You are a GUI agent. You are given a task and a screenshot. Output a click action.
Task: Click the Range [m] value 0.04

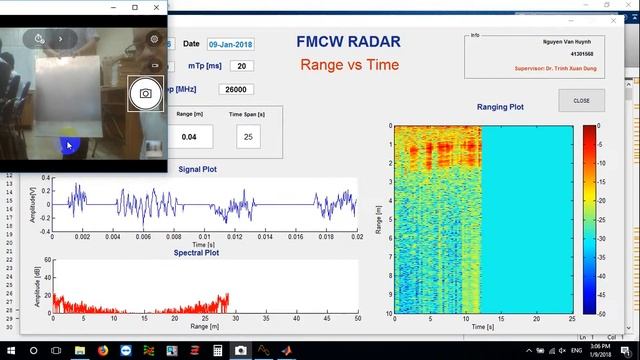(x=189, y=137)
